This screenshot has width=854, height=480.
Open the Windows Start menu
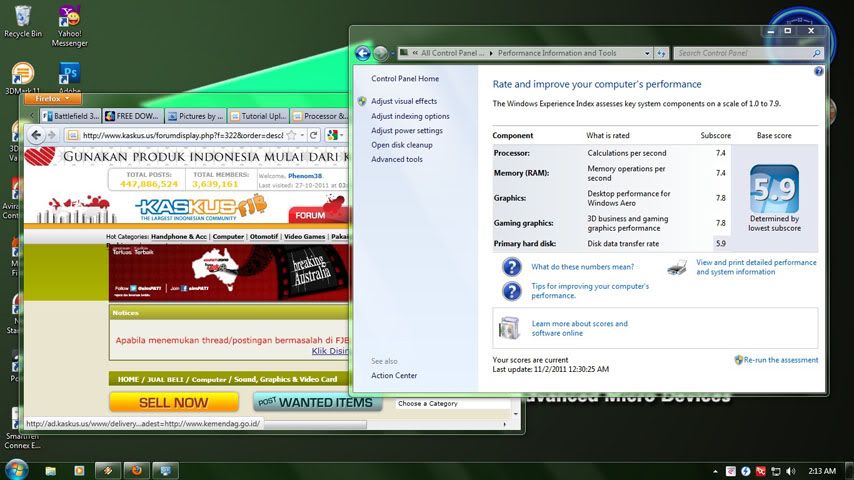pyautogui.click(x=16, y=470)
